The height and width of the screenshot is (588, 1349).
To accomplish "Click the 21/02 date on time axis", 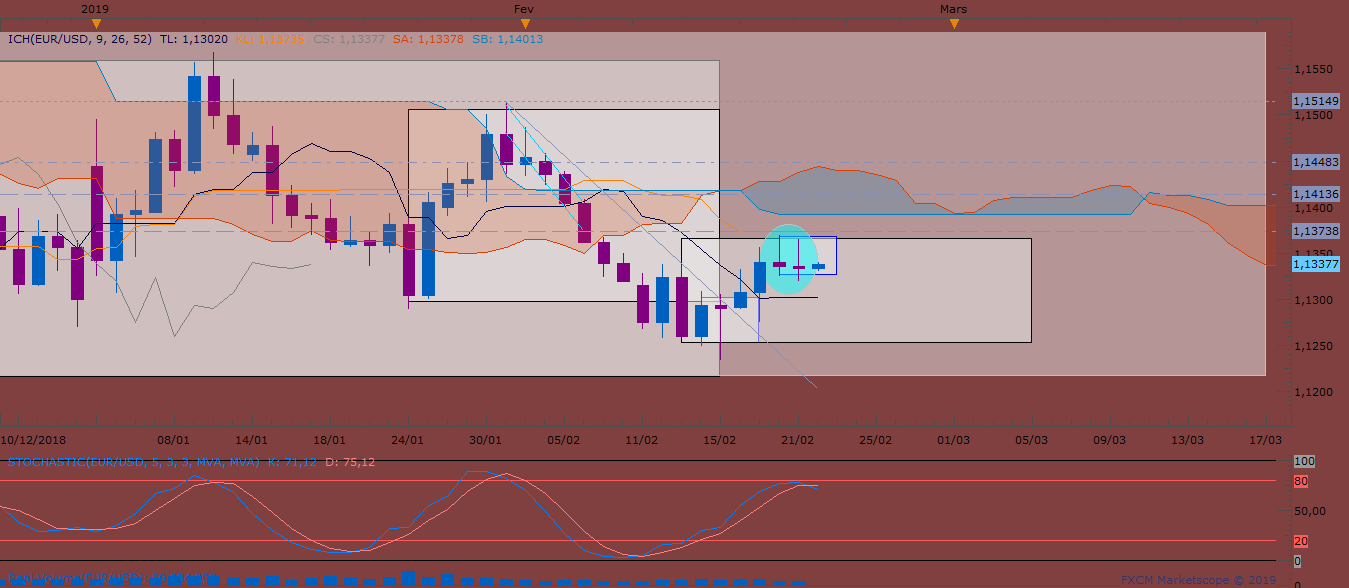I will click(797, 440).
